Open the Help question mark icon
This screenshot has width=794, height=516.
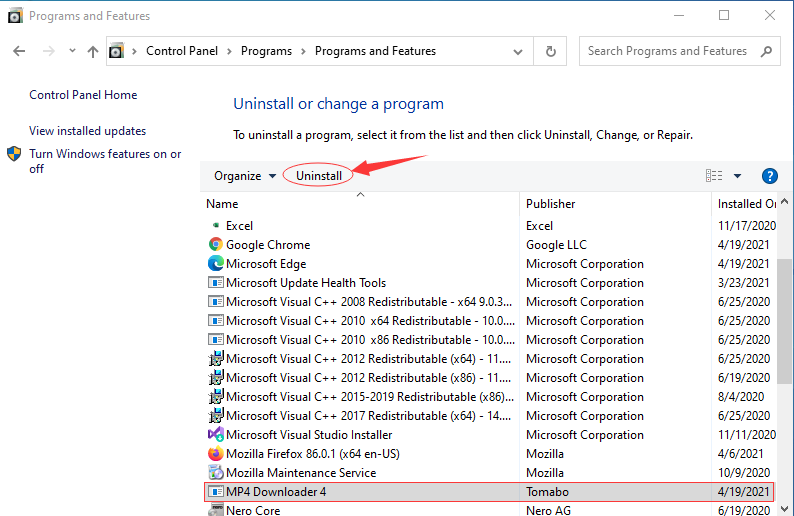pyautogui.click(x=770, y=176)
